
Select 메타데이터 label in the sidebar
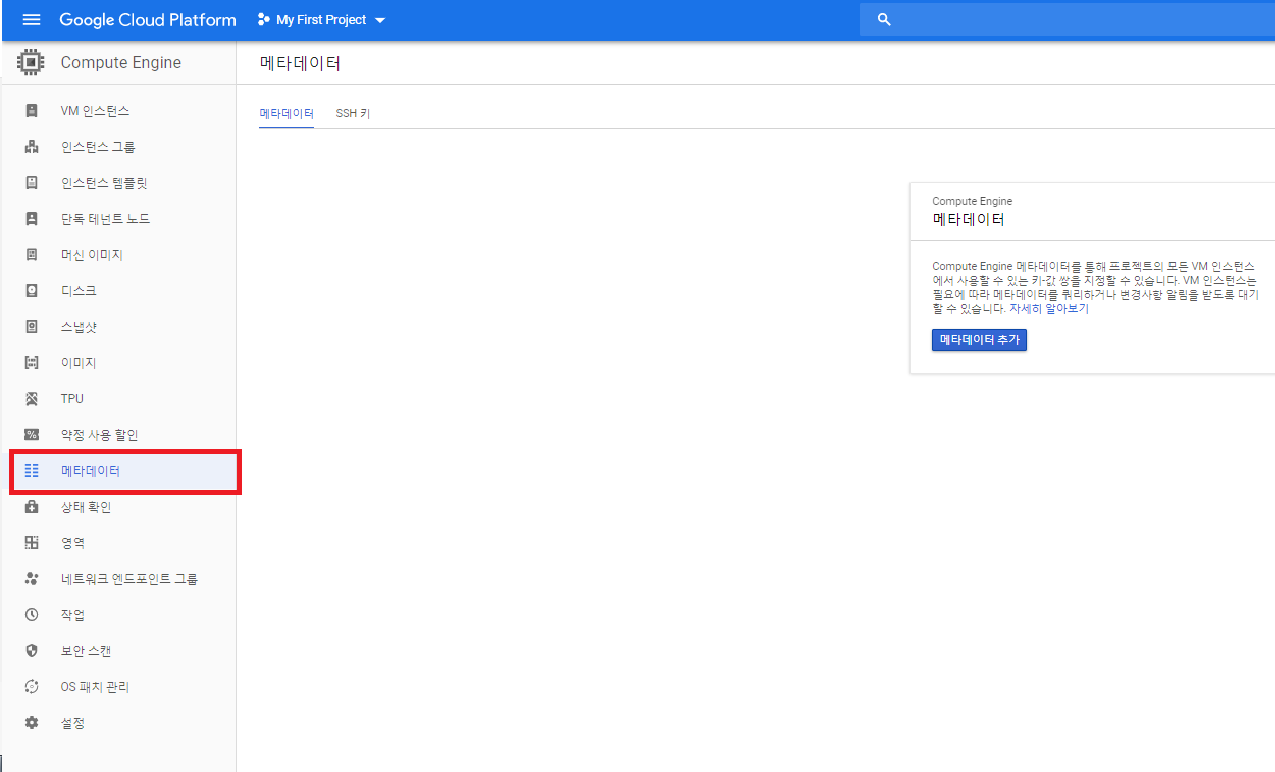[90, 471]
